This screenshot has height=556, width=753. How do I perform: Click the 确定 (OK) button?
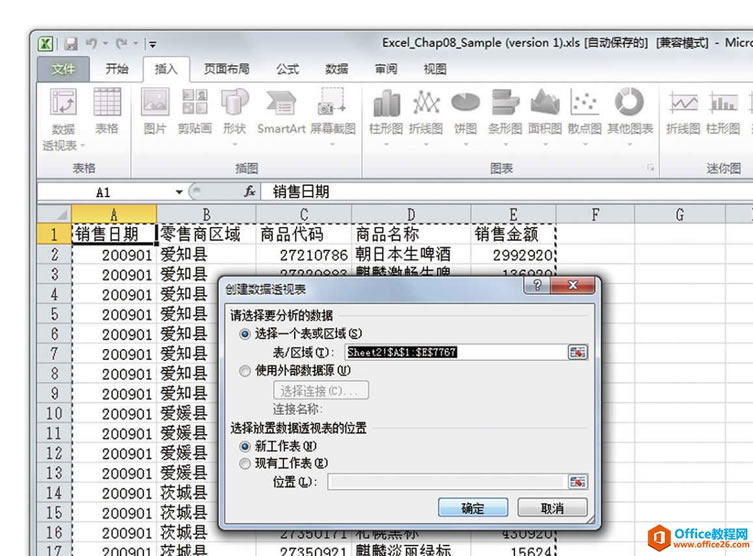[x=473, y=508]
